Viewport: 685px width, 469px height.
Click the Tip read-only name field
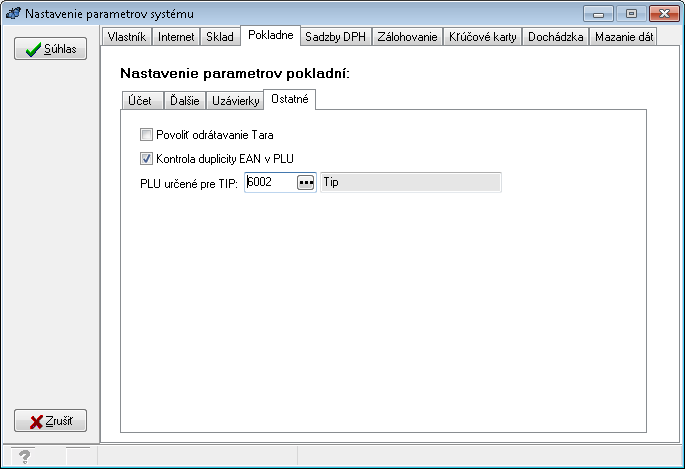pyautogui.click(x=411, y=182)
